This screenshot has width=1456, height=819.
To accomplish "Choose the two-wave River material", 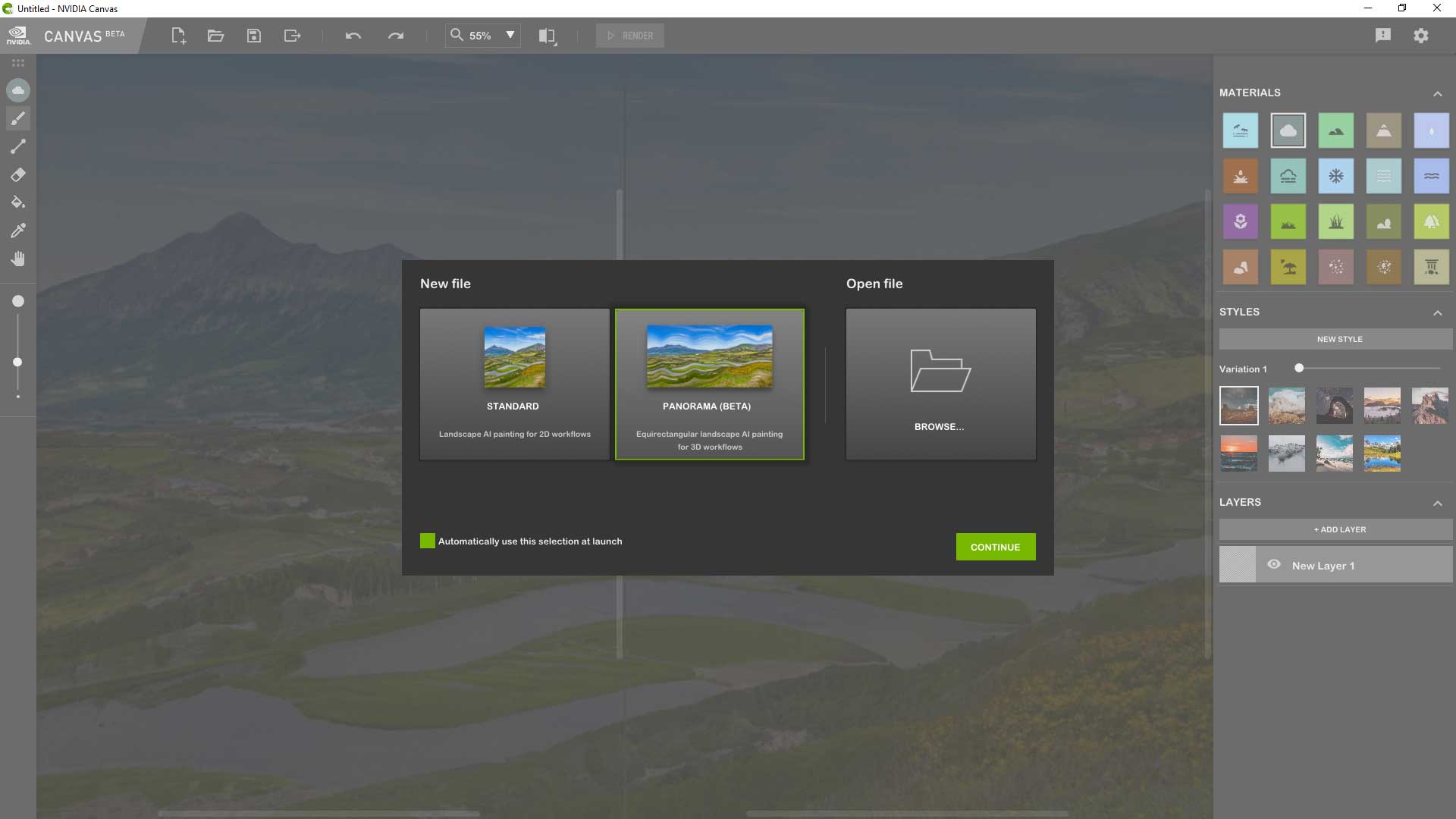I will pyautogui.click(x=1432, y=176).
